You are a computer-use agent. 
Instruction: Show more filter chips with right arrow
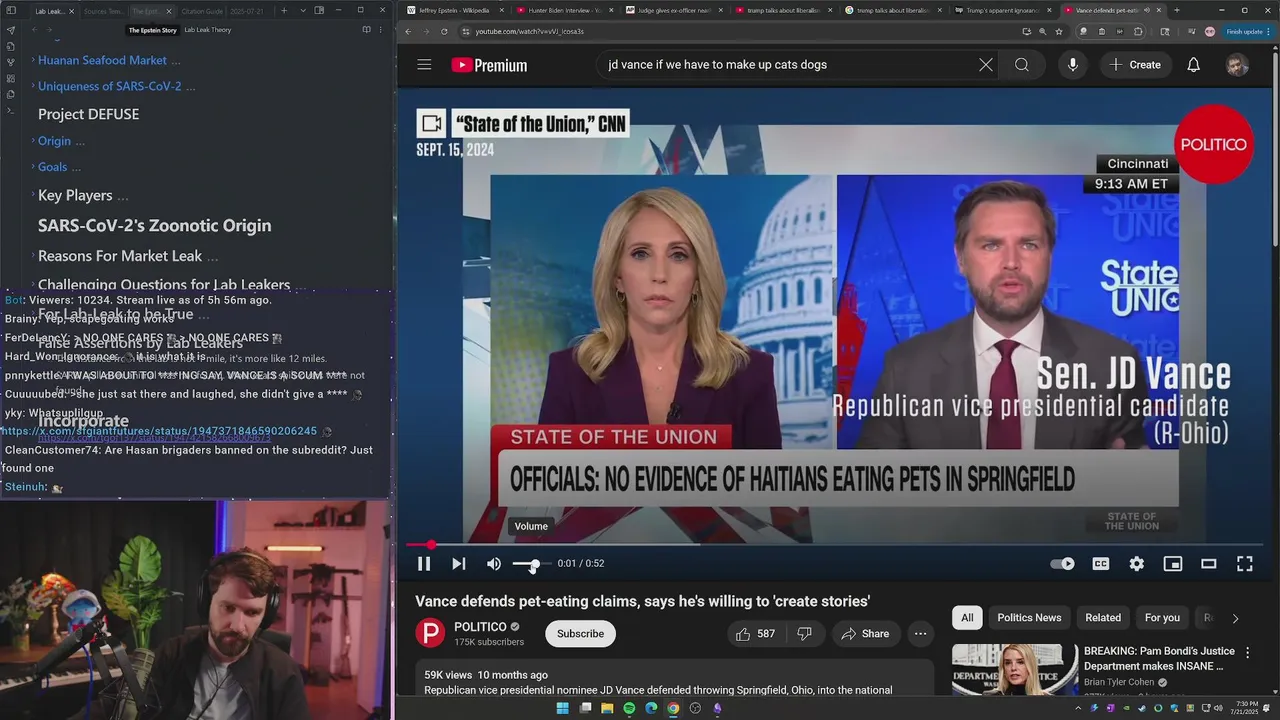point(1235,618)
